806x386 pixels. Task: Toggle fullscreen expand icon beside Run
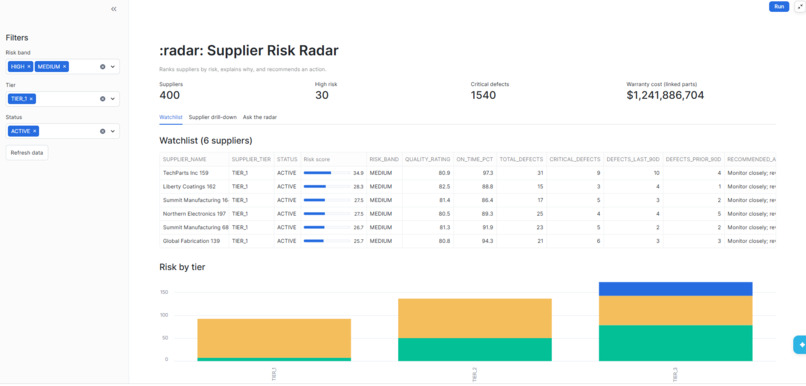click(800, 7)
